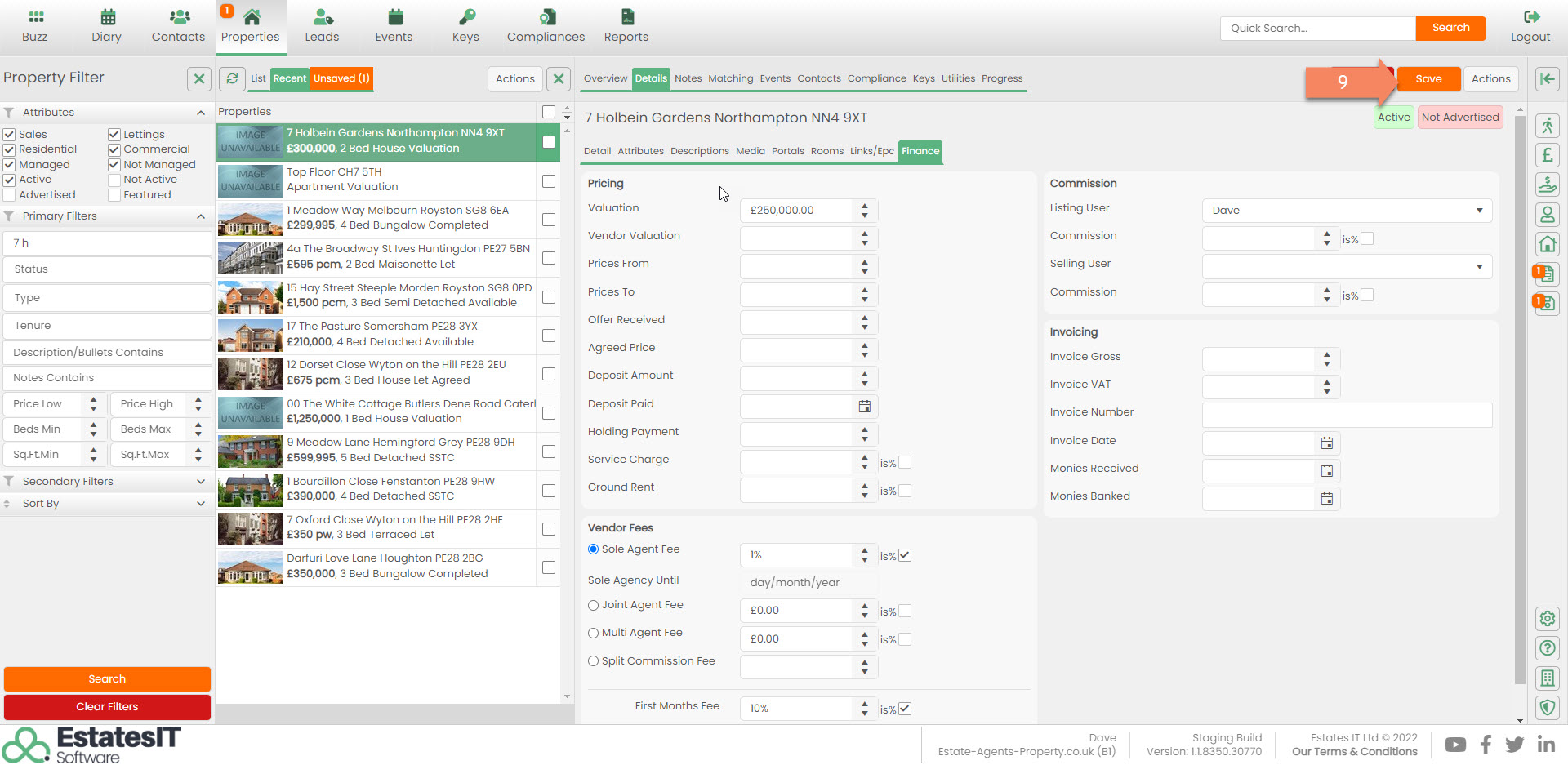
Task: Select the Joint Agent Fee radio button
Action: [x=594, y=606]
